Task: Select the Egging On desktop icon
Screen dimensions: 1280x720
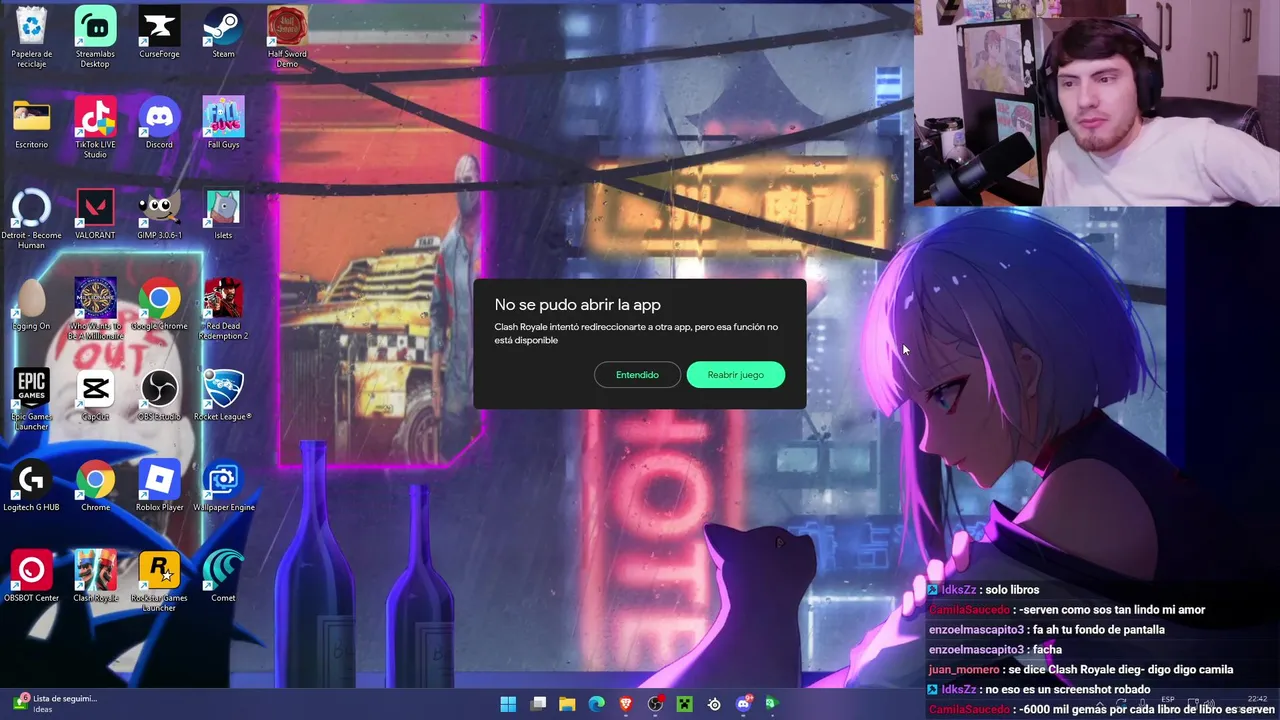Action: 32,305
